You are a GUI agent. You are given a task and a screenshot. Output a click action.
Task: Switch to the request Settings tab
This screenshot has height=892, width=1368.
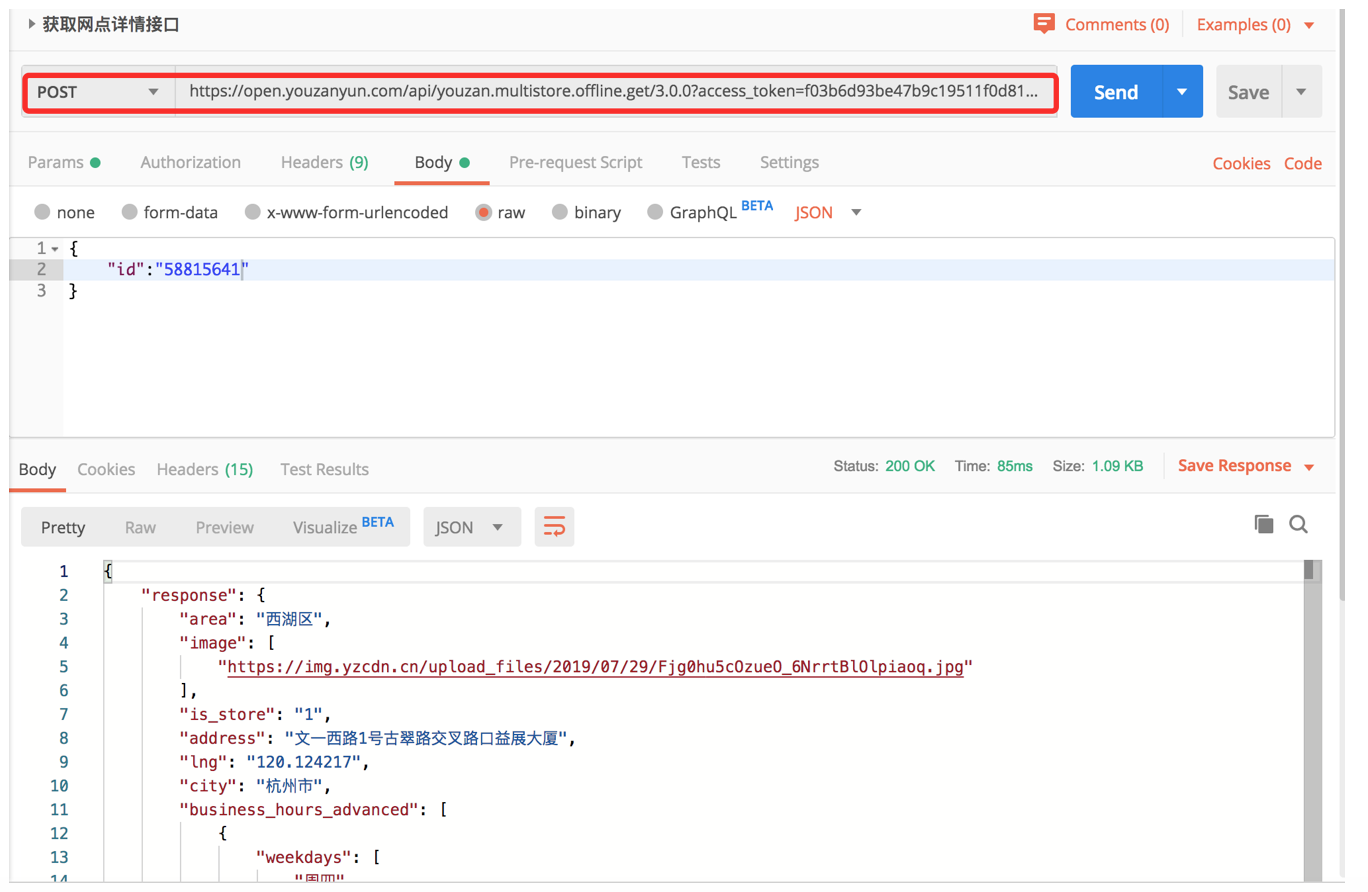pyautogui.click(x=789, y=162)
